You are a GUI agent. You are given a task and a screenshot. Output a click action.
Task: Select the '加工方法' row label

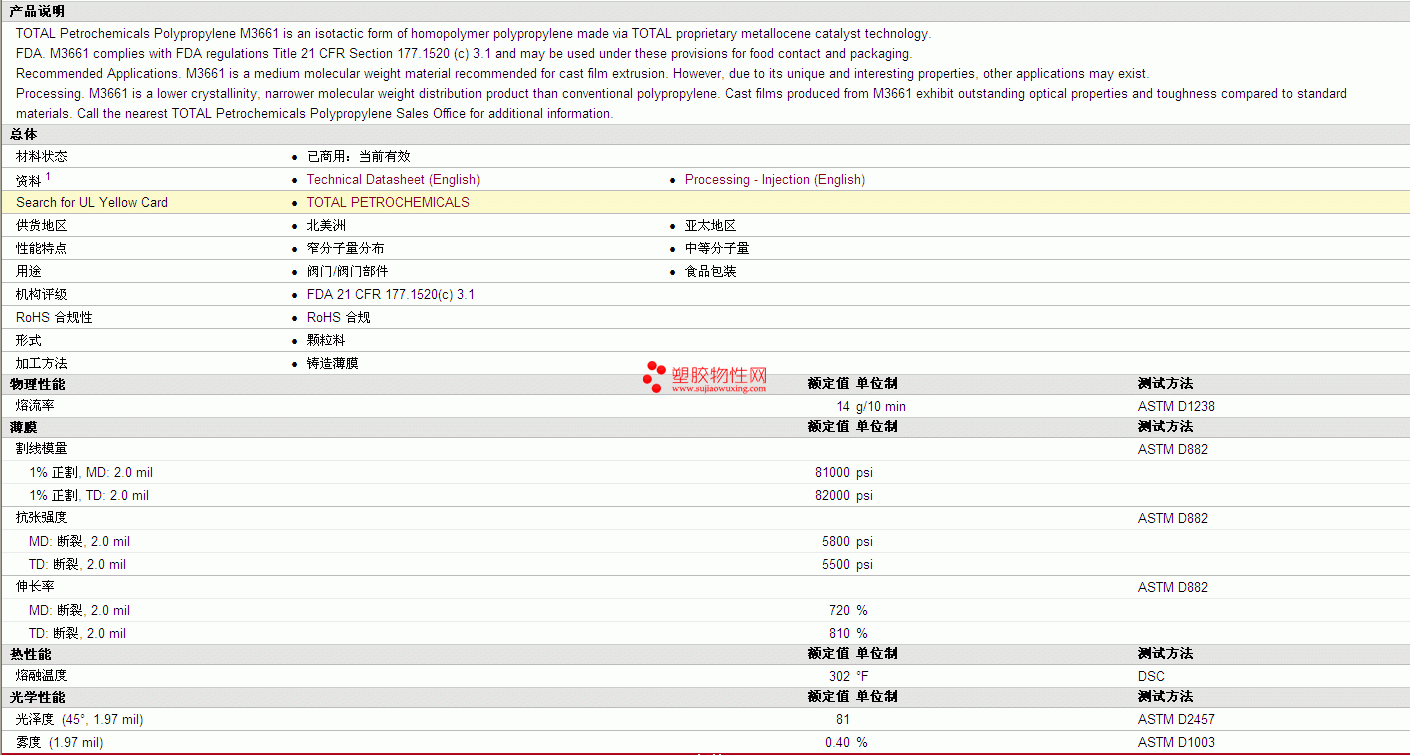[x=42, y=363]
